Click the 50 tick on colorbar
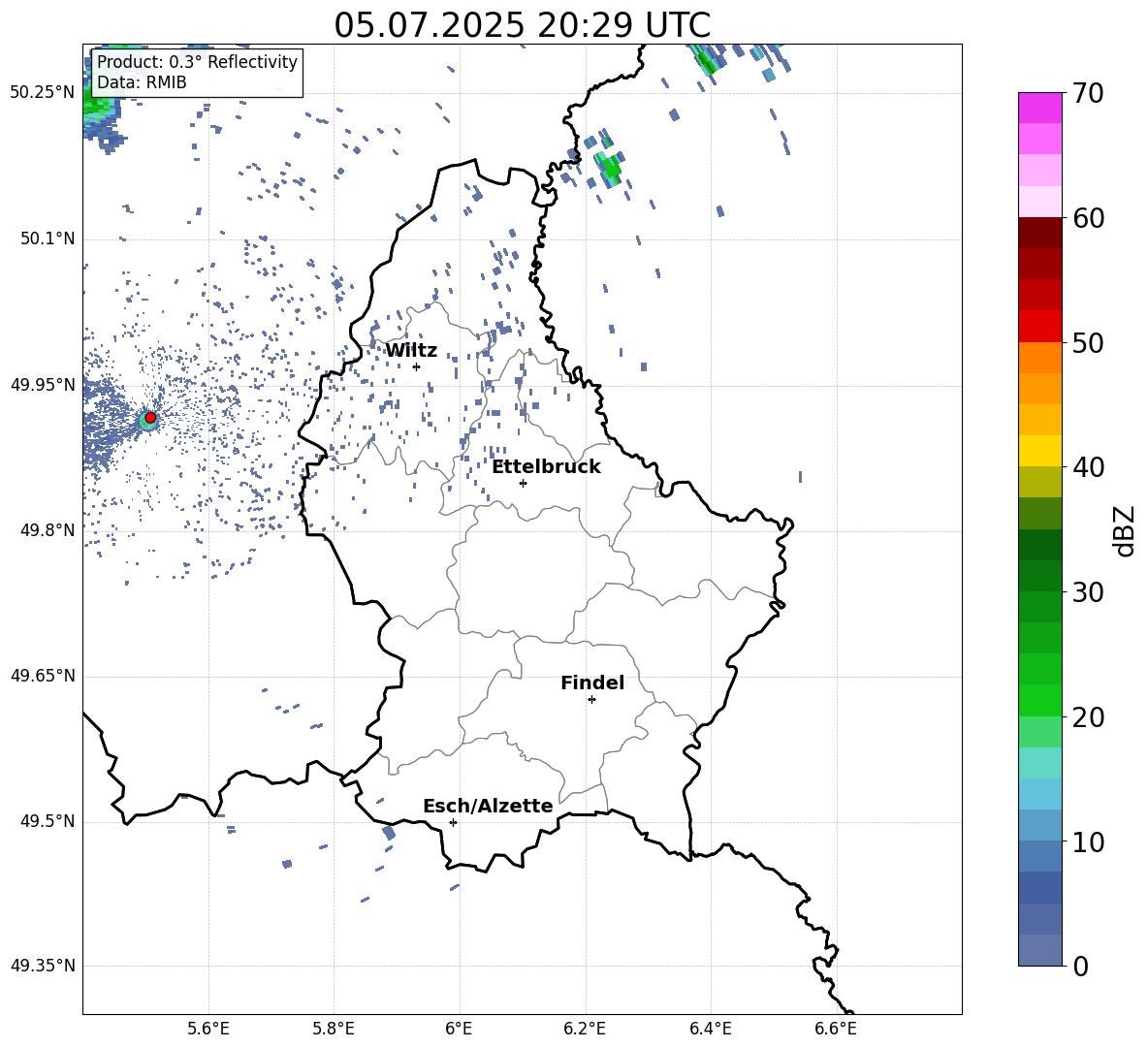1148x1048 pixels. 1088,342
